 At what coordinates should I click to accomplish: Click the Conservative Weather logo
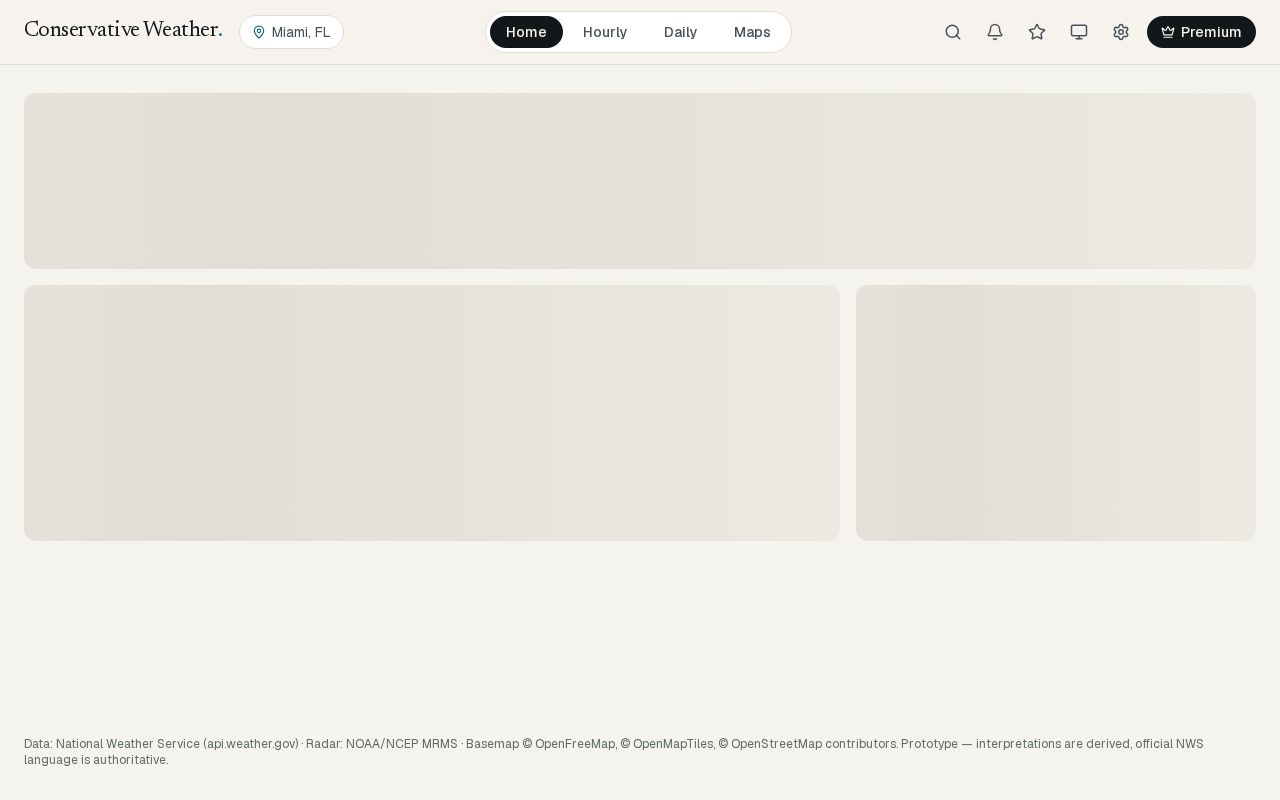tap(123, 30)
